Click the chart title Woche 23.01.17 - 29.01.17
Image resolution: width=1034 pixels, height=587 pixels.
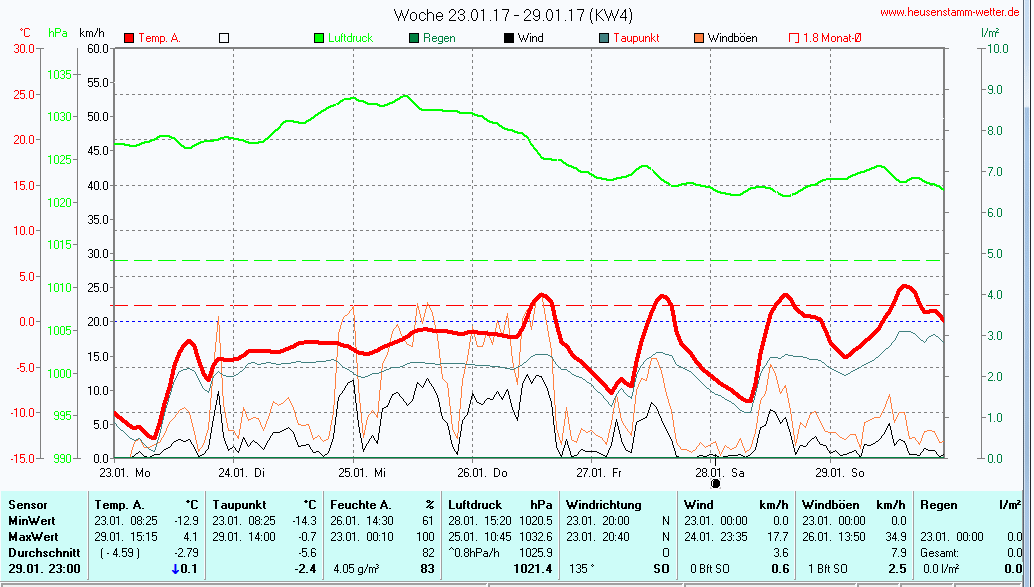[x=512, y=15]
